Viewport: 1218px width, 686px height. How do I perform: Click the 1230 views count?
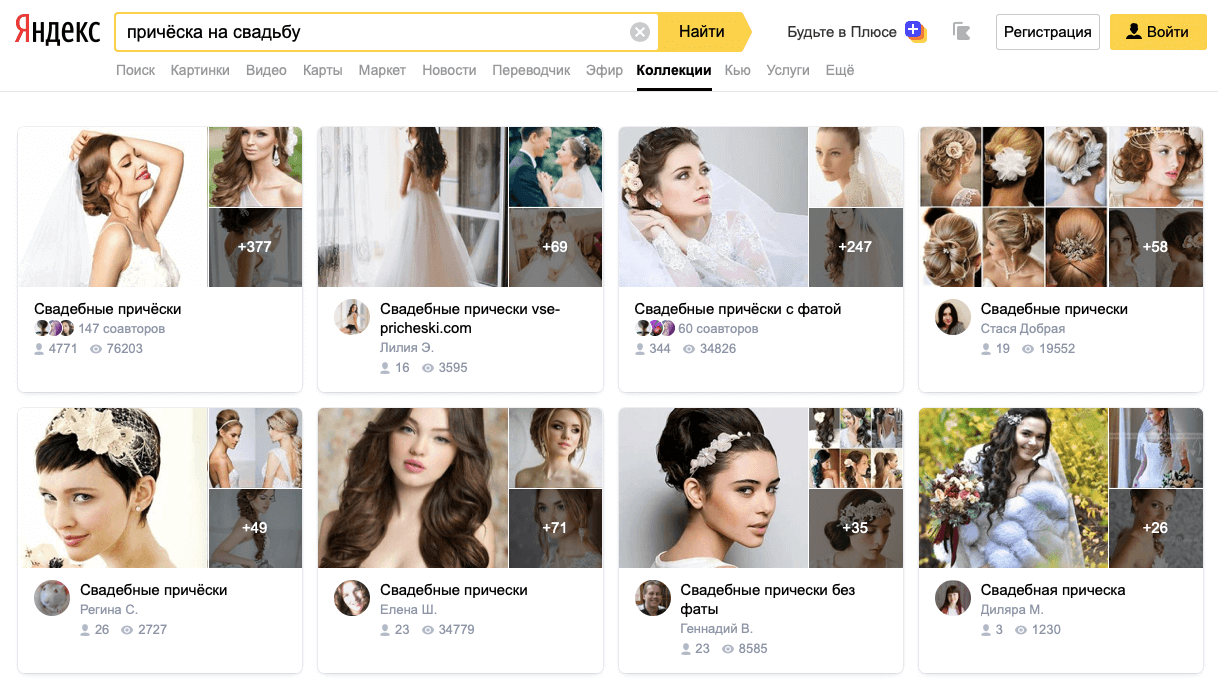1047,630
